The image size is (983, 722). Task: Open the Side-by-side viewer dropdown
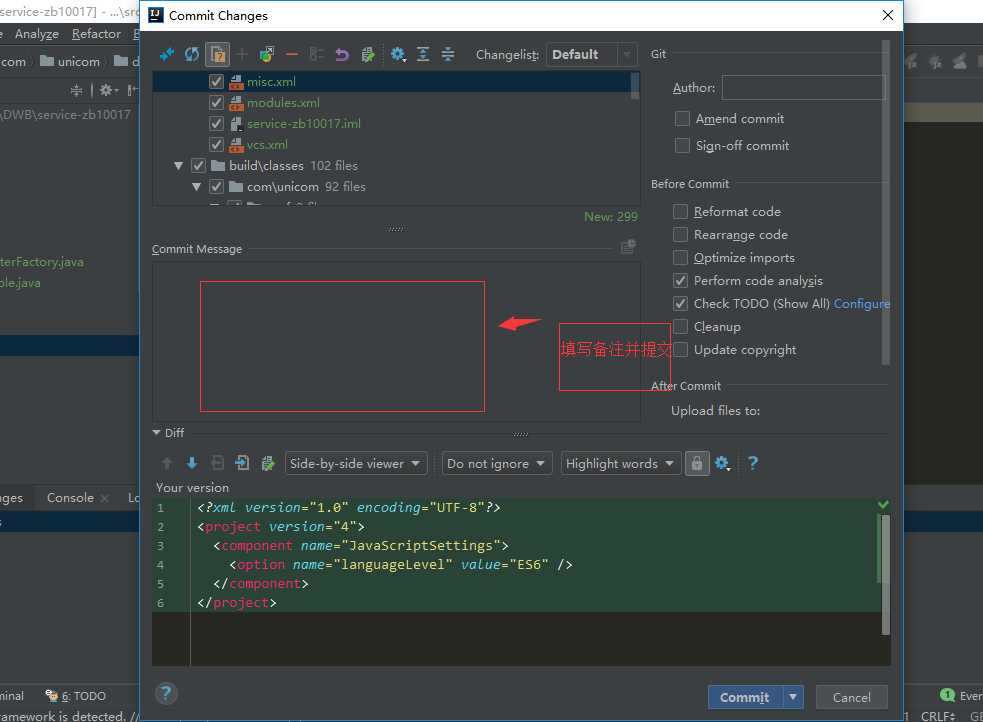[x=356, y=463]
